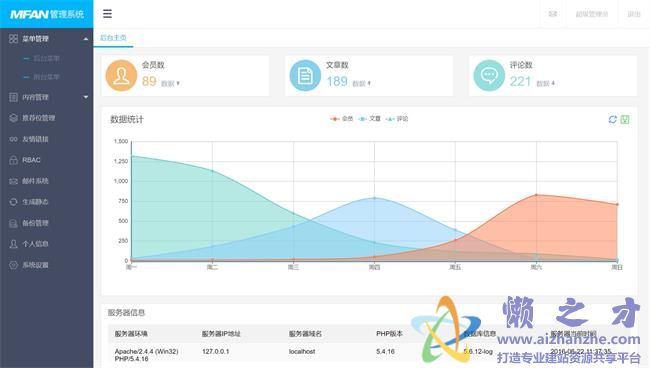Toggle 文章 series in chart legend
Image resolution: width=650 pixels, height=368 pixels.
pos(369,119)
